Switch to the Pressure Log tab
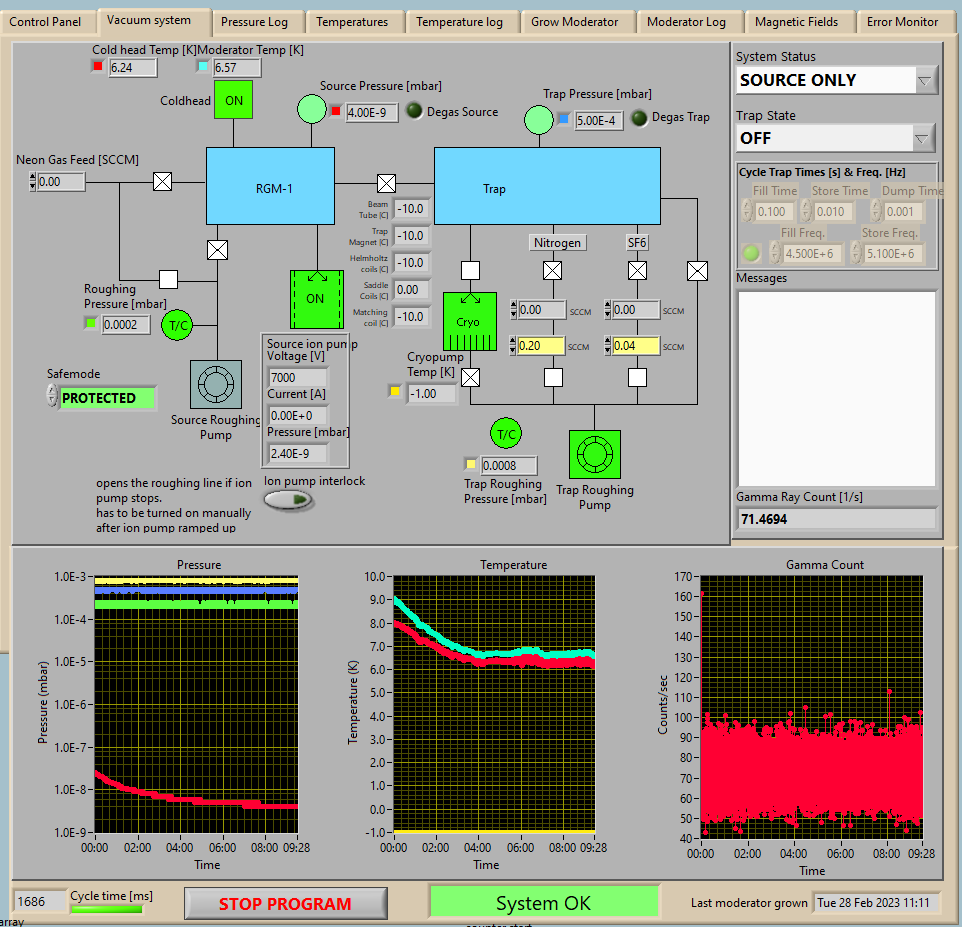The image size is (962, 927). point(254,22)
